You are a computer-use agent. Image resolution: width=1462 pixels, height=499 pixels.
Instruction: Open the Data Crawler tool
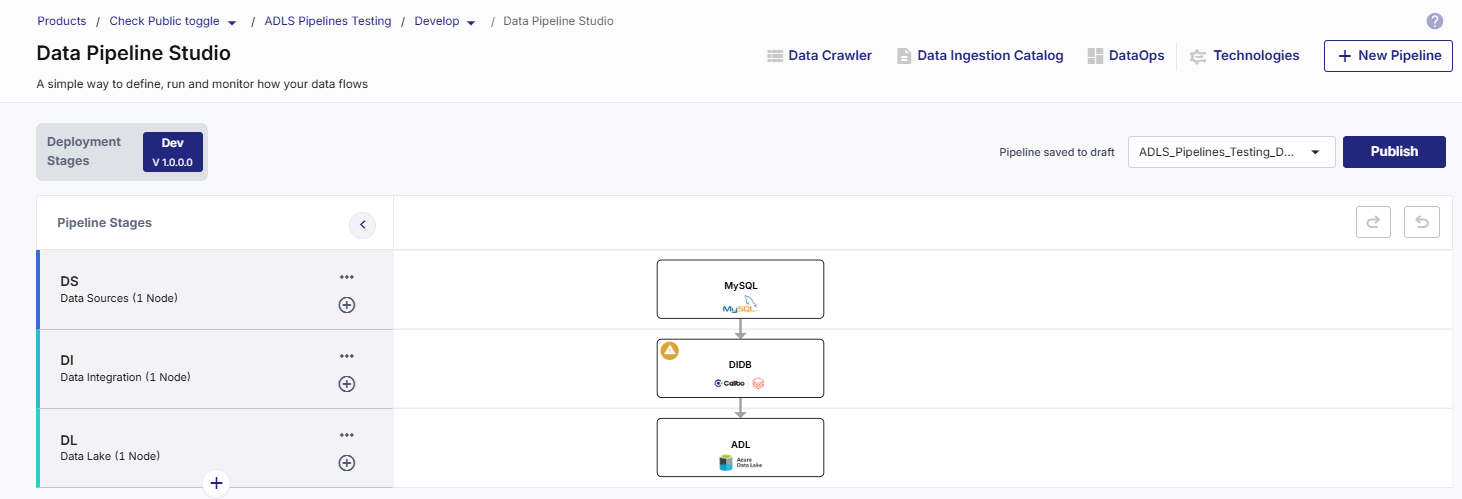click(819, 56)
